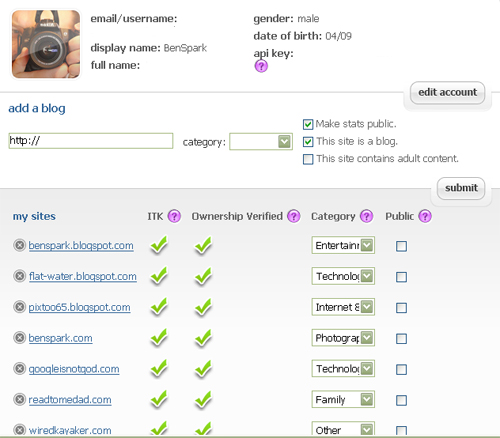
Task: Remove readtomedad.com using its delete icon
Action: click(20, 399)
